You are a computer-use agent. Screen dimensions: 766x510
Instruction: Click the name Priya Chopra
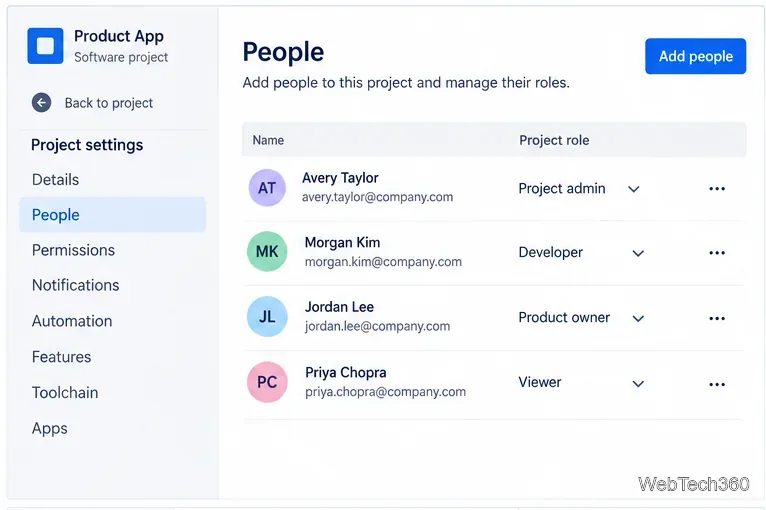tap(346, 372)
